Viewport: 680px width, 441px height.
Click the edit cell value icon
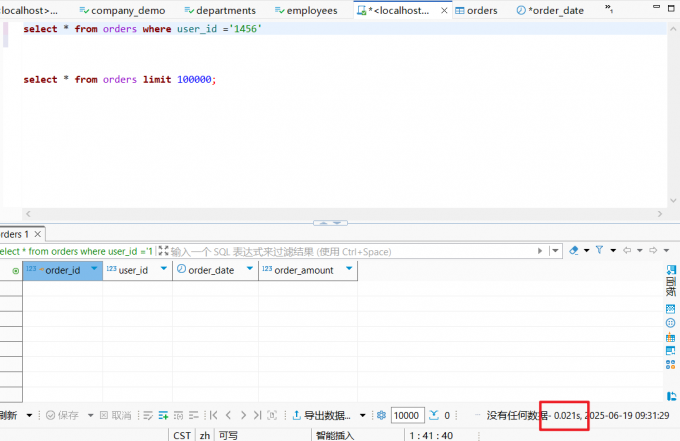[148, 415]
